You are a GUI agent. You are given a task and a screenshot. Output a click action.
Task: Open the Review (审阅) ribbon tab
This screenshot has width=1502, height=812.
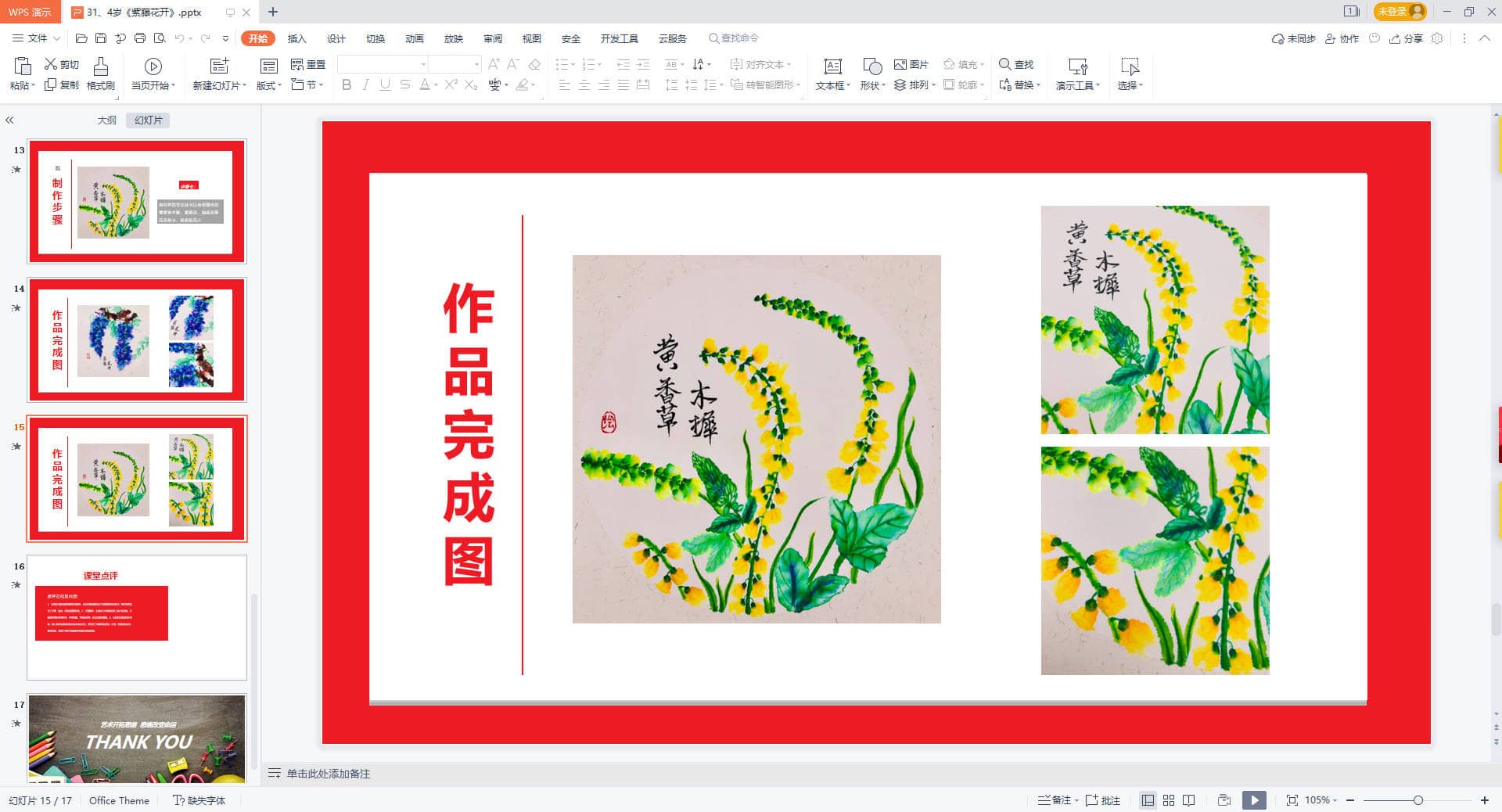pyautogui.click(x=492, y=38)
